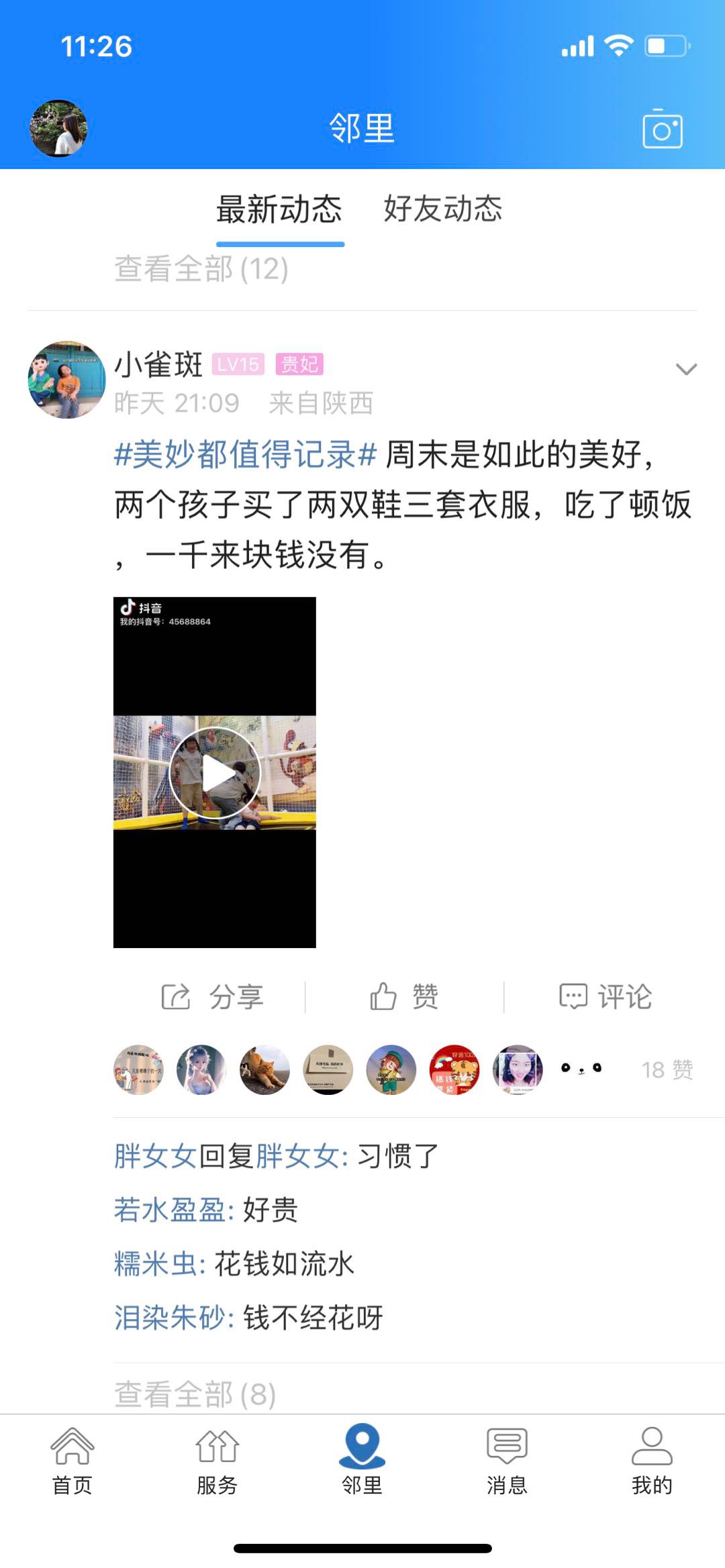Open profile avatar in top-left header
The height and width of the screenshot is (1568, 725).
(x=59, y=128)
